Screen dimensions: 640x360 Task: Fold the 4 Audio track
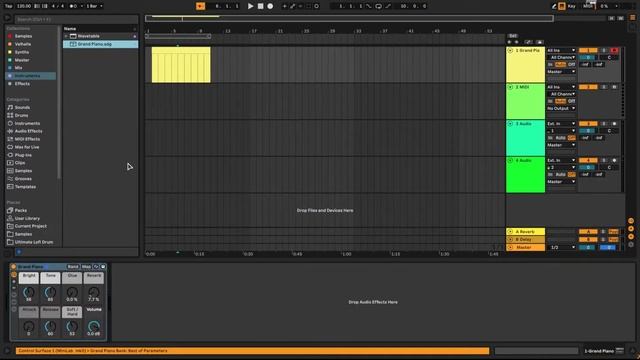pyautogui.click(x=510, y=160)
